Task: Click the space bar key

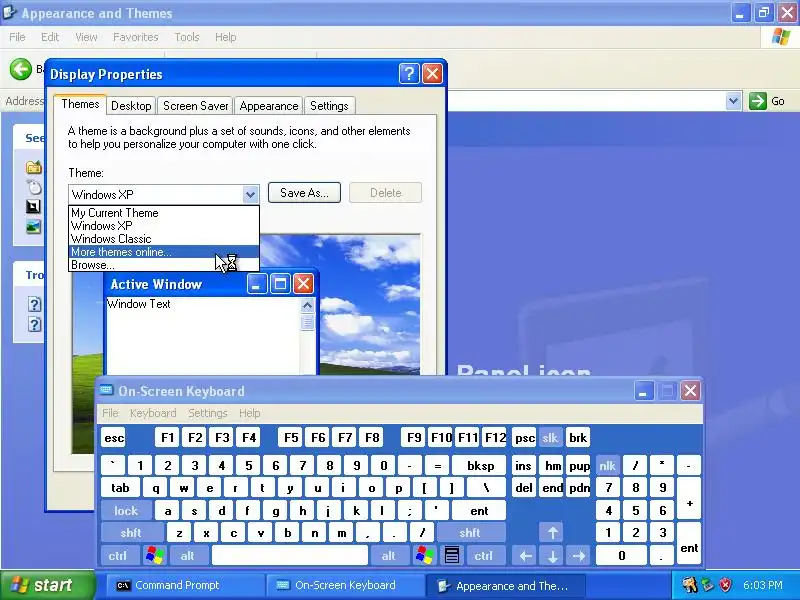Action: [x=290, y=555]
